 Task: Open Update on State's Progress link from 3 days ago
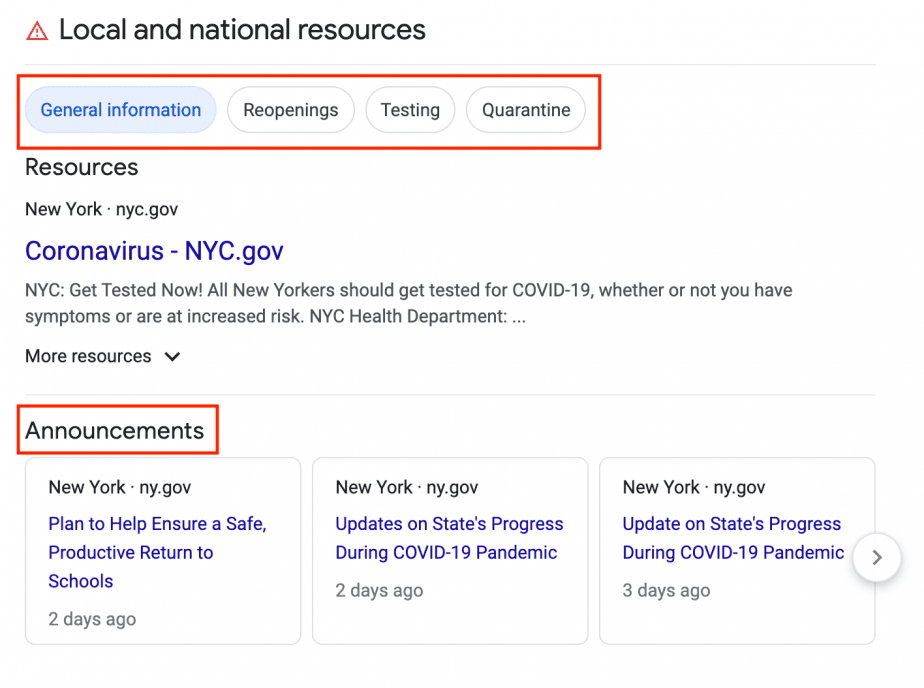(x=733, y=538)
